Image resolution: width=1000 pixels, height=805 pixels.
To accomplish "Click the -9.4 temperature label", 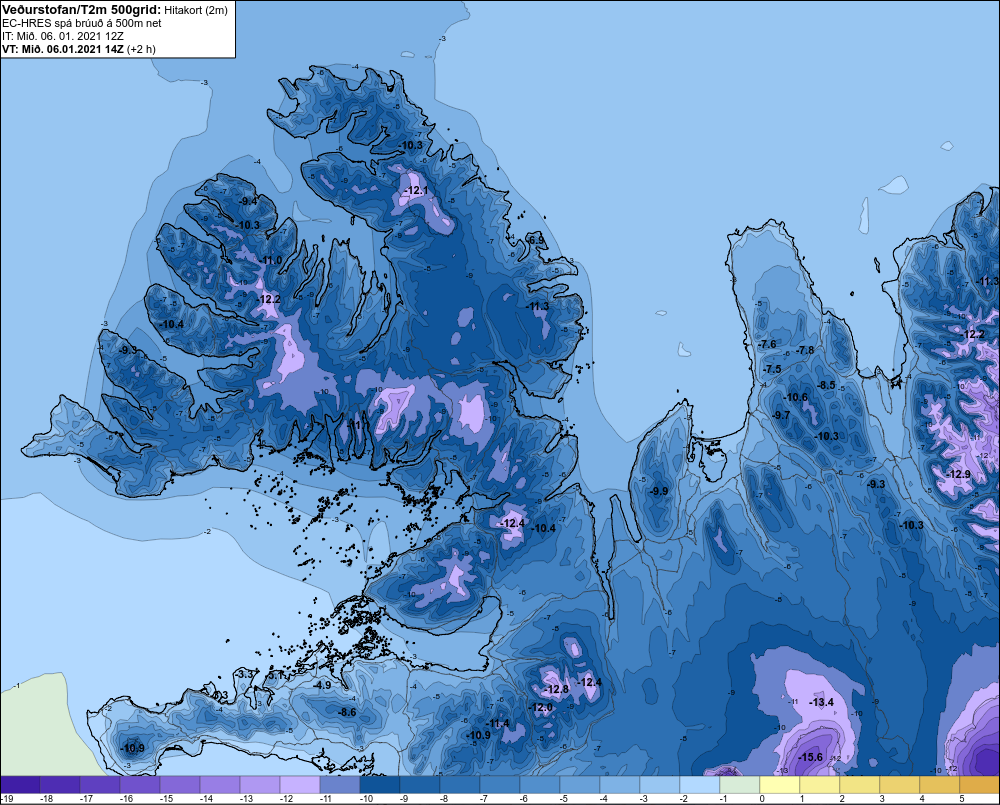I will (x=247, y=201).
